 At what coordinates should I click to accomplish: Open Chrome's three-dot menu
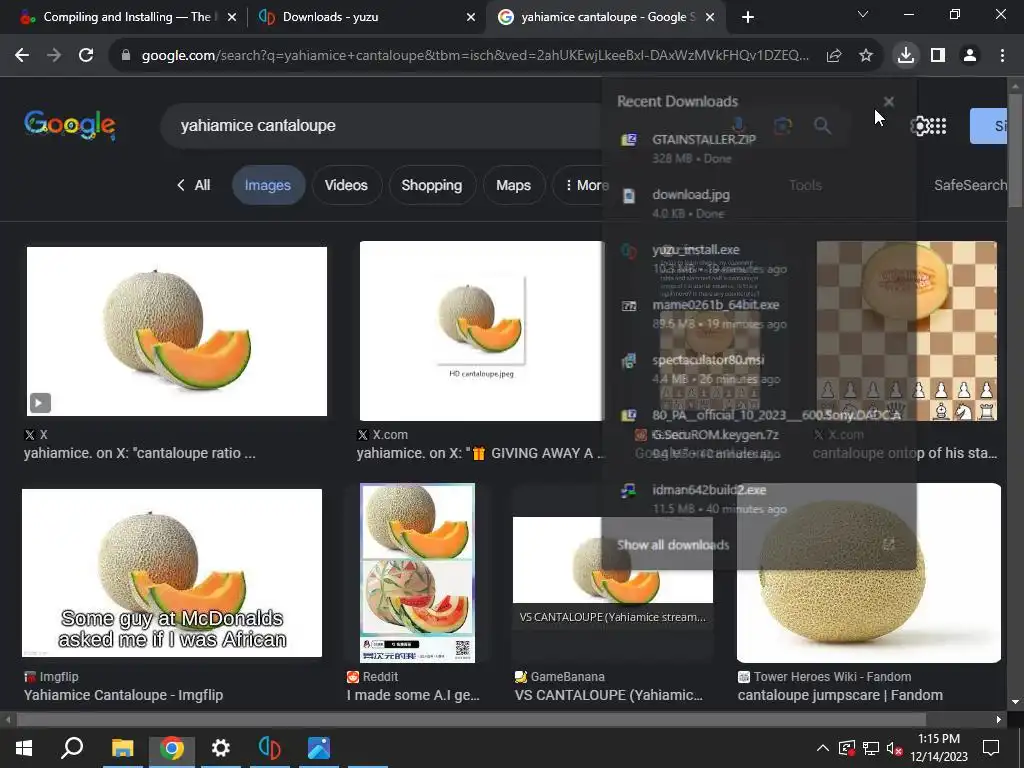pyautogui.click(x=1002, y=56)
